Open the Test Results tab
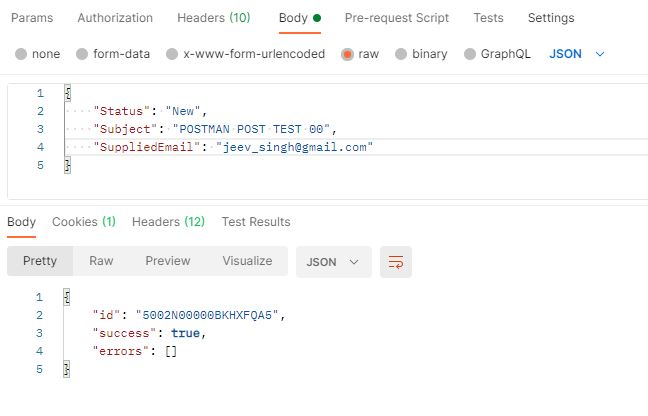 tap(256, 222)
